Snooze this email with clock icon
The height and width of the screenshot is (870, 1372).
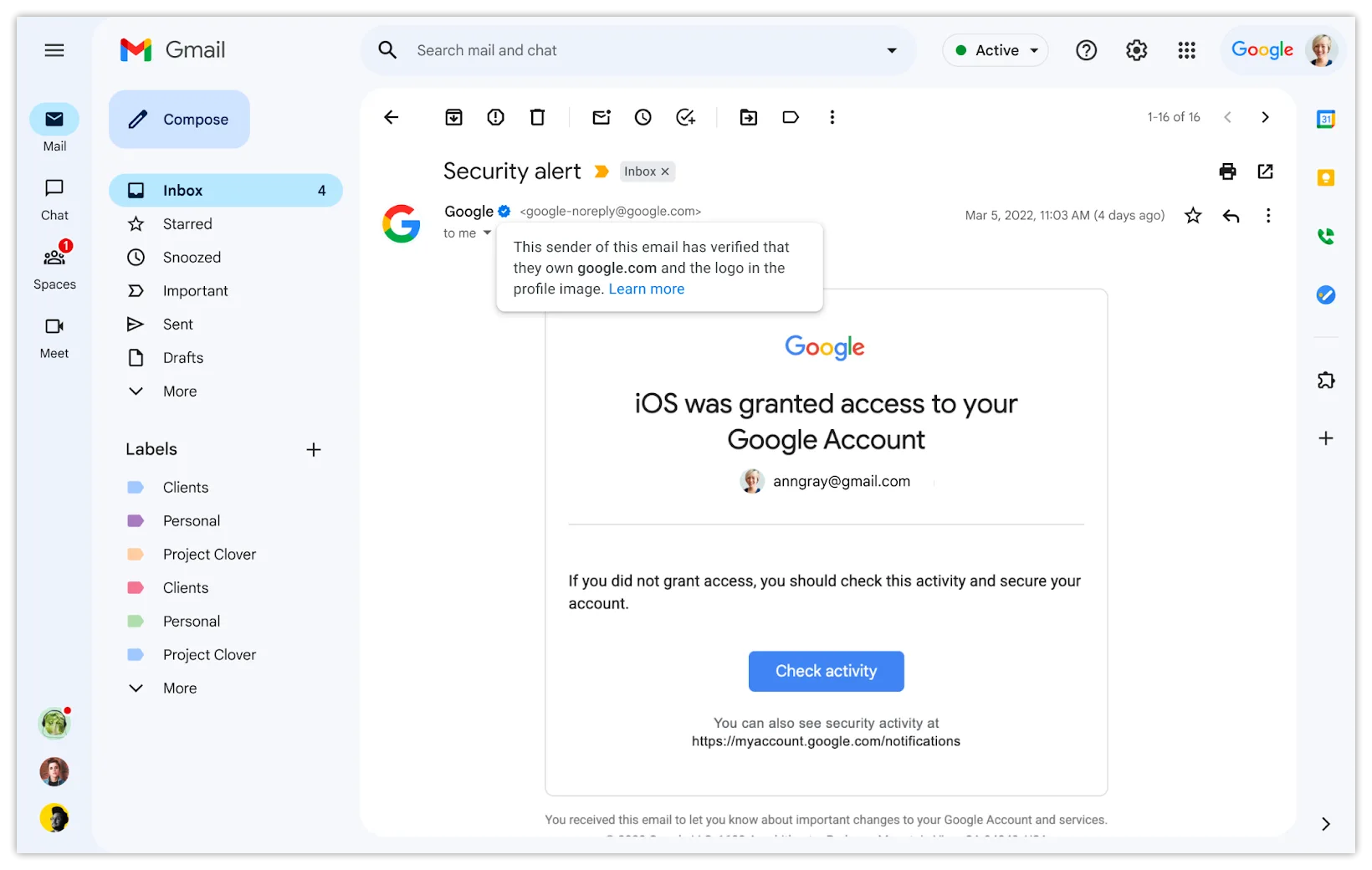pos(642,117)
